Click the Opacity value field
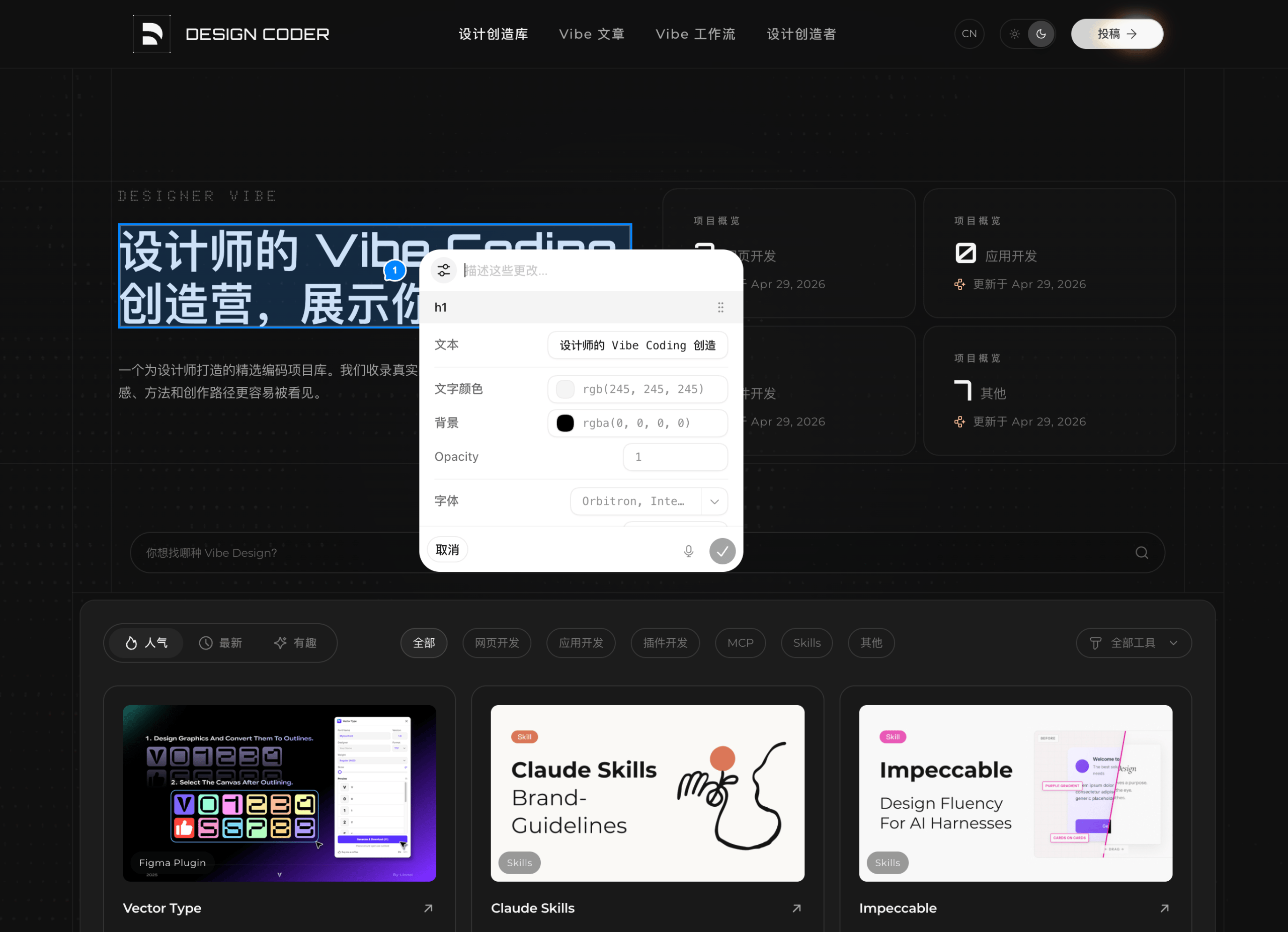 (x=675, y=457)
